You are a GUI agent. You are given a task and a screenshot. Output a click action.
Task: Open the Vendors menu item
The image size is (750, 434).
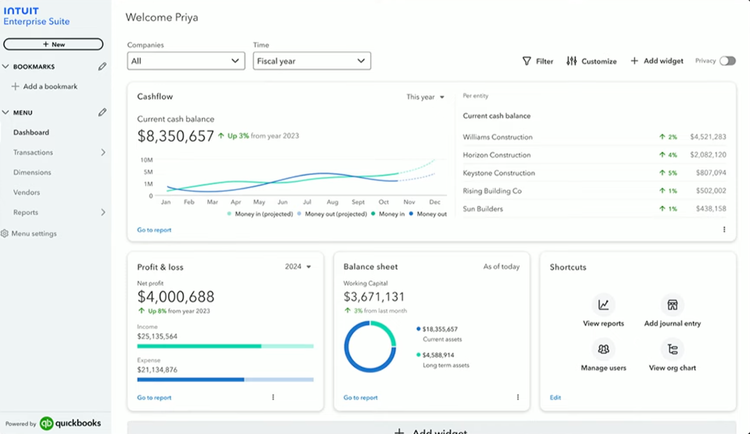[27, 192]
